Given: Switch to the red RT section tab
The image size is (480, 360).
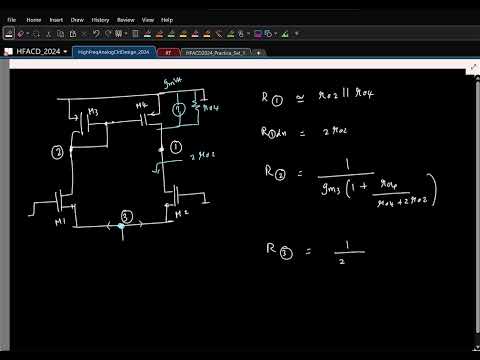Looking at the screenshot, I should point(168,53).
